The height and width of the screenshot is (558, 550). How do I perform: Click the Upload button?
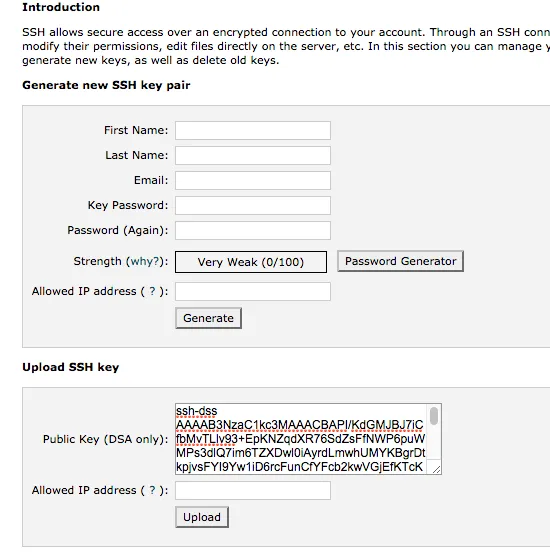pyautogui.click(x=202, y=517)
